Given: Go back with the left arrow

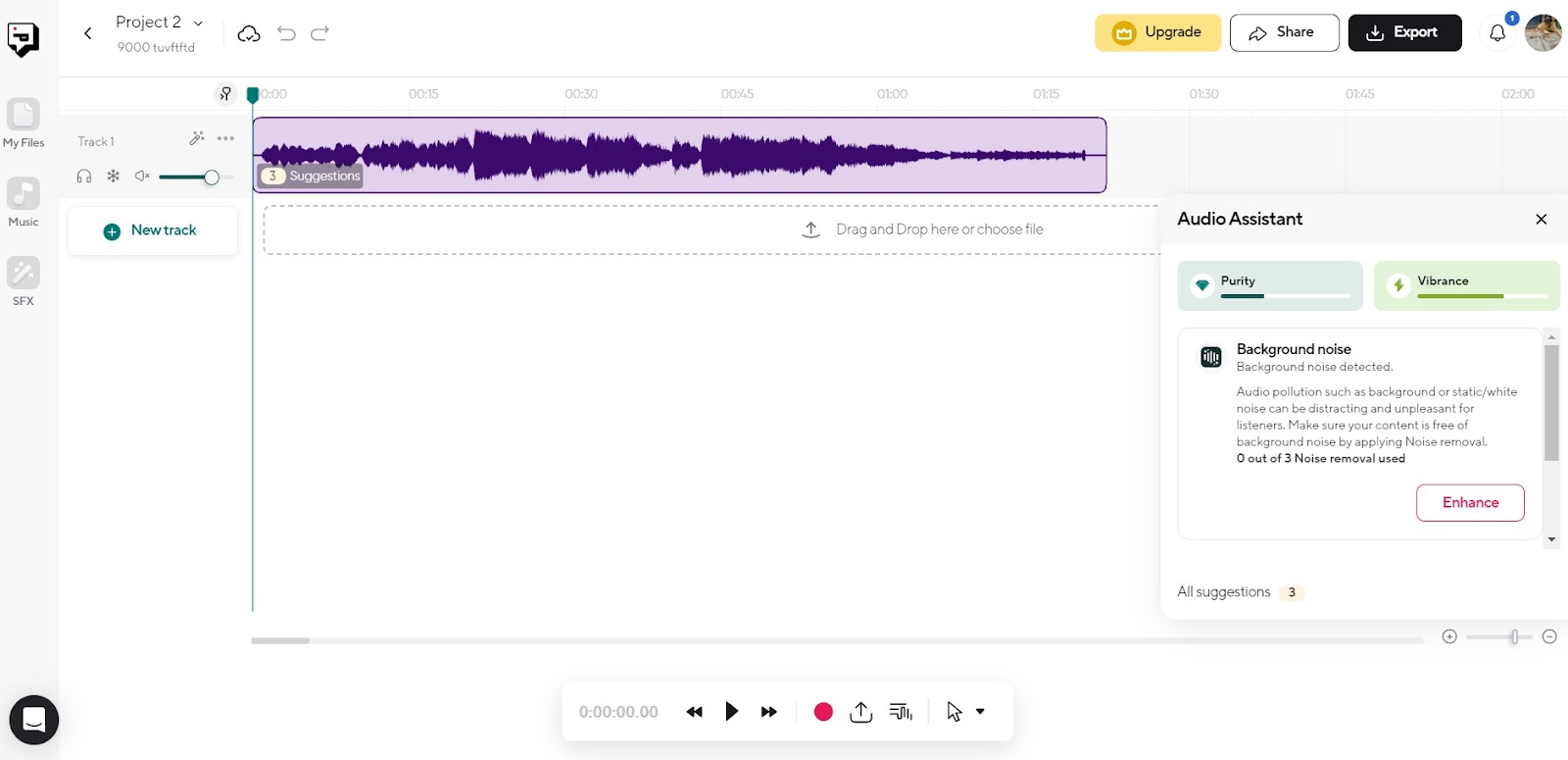Looking at the screenshot, I should pos(88,33).
